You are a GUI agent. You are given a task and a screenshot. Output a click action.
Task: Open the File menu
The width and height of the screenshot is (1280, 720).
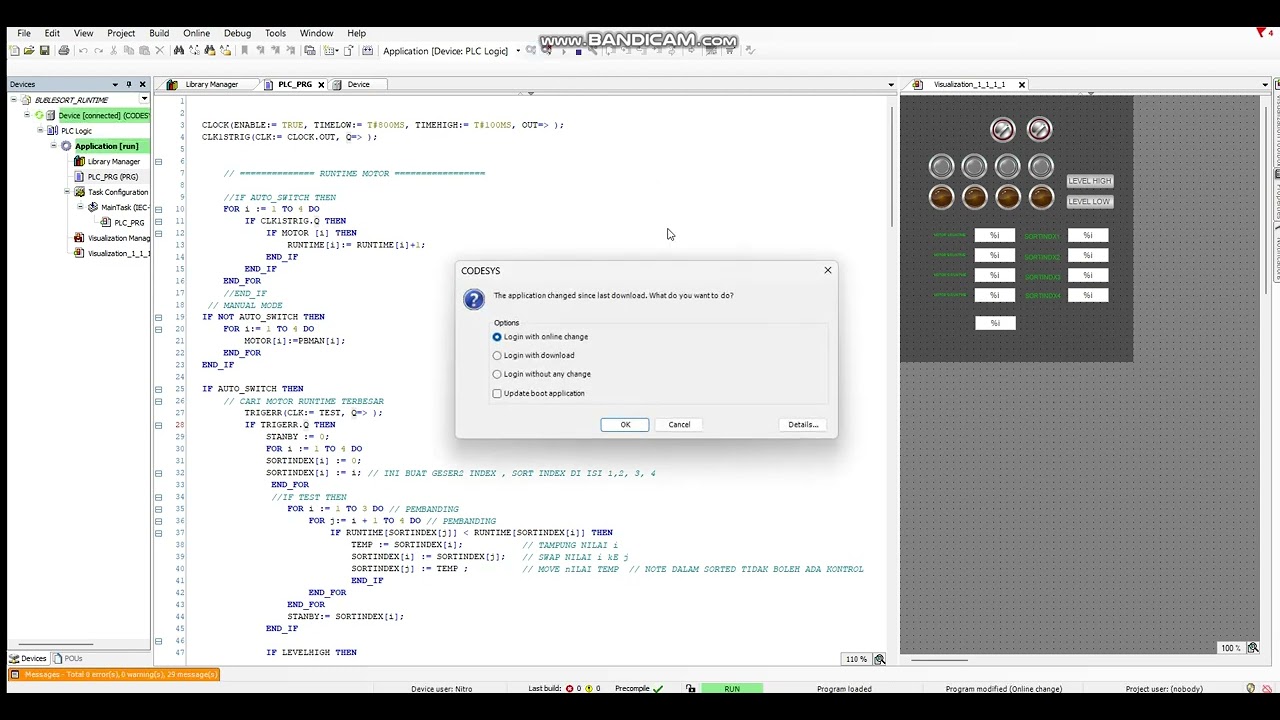[x=23, y=33]
